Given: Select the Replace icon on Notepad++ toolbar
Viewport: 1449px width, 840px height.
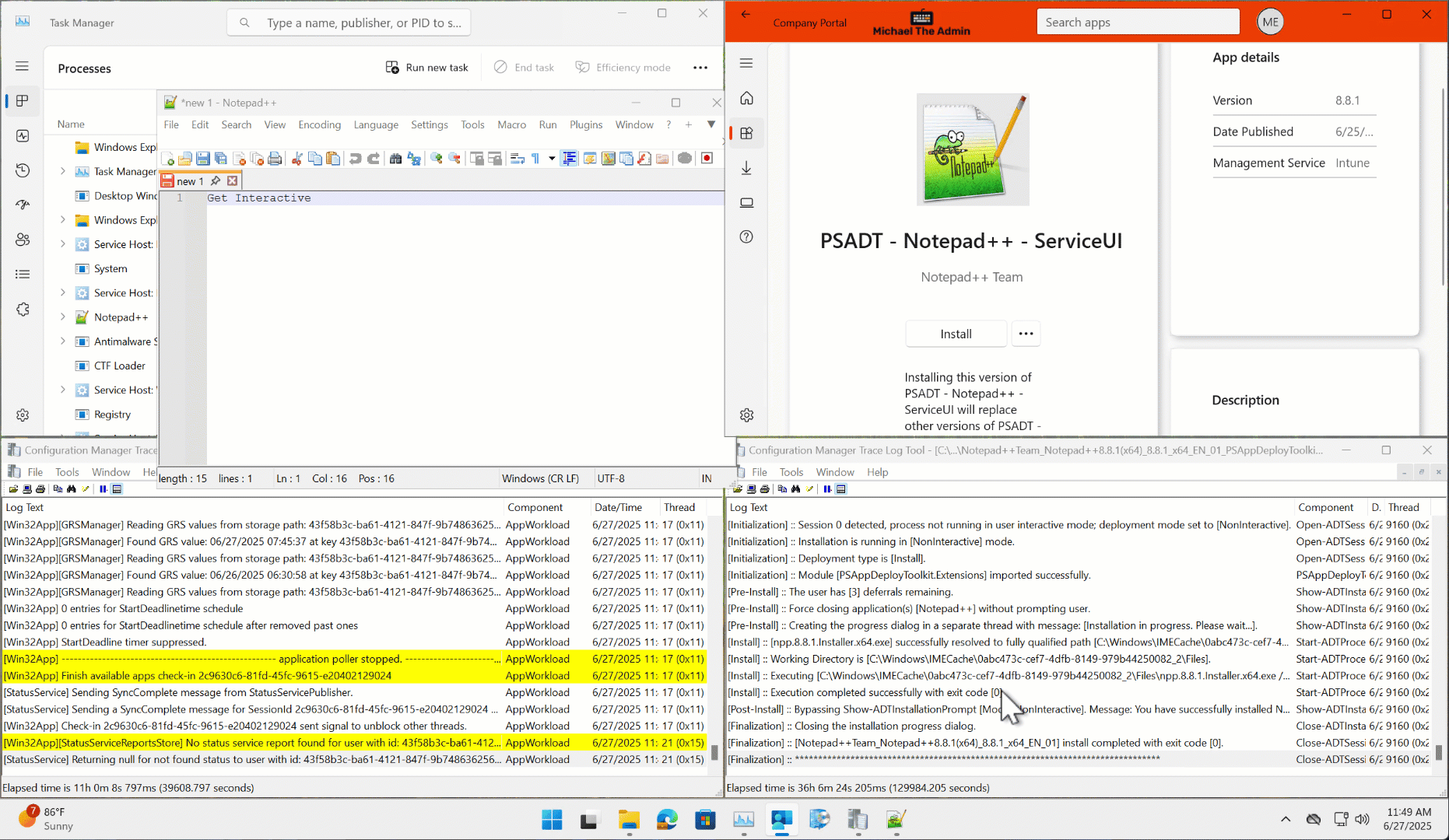Looking at the screenshot, I should [414, 158].
